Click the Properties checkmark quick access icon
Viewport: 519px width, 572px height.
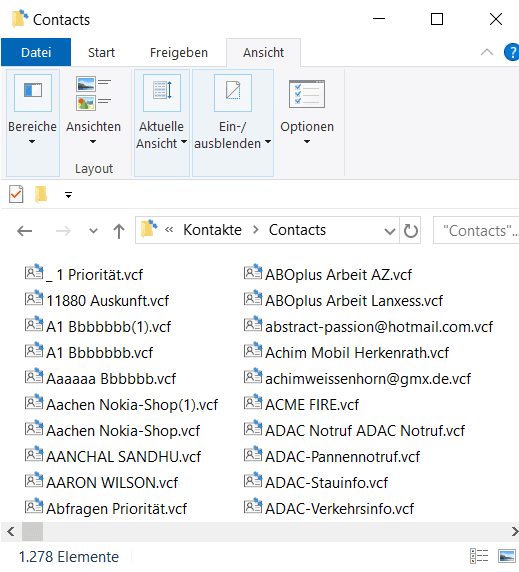(16, 194)
